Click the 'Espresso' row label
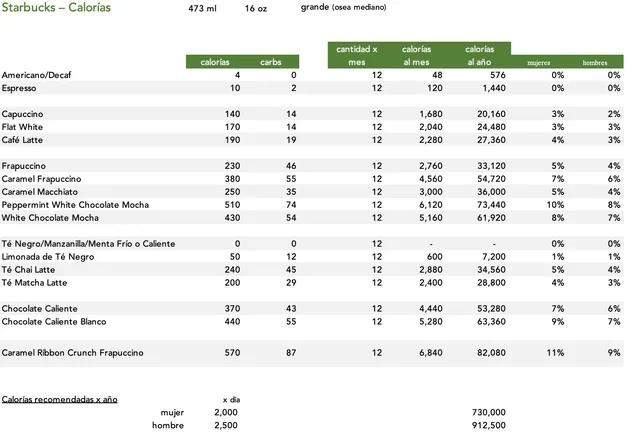Viewport: 640px width, 438px height. [x=19, y=88]
